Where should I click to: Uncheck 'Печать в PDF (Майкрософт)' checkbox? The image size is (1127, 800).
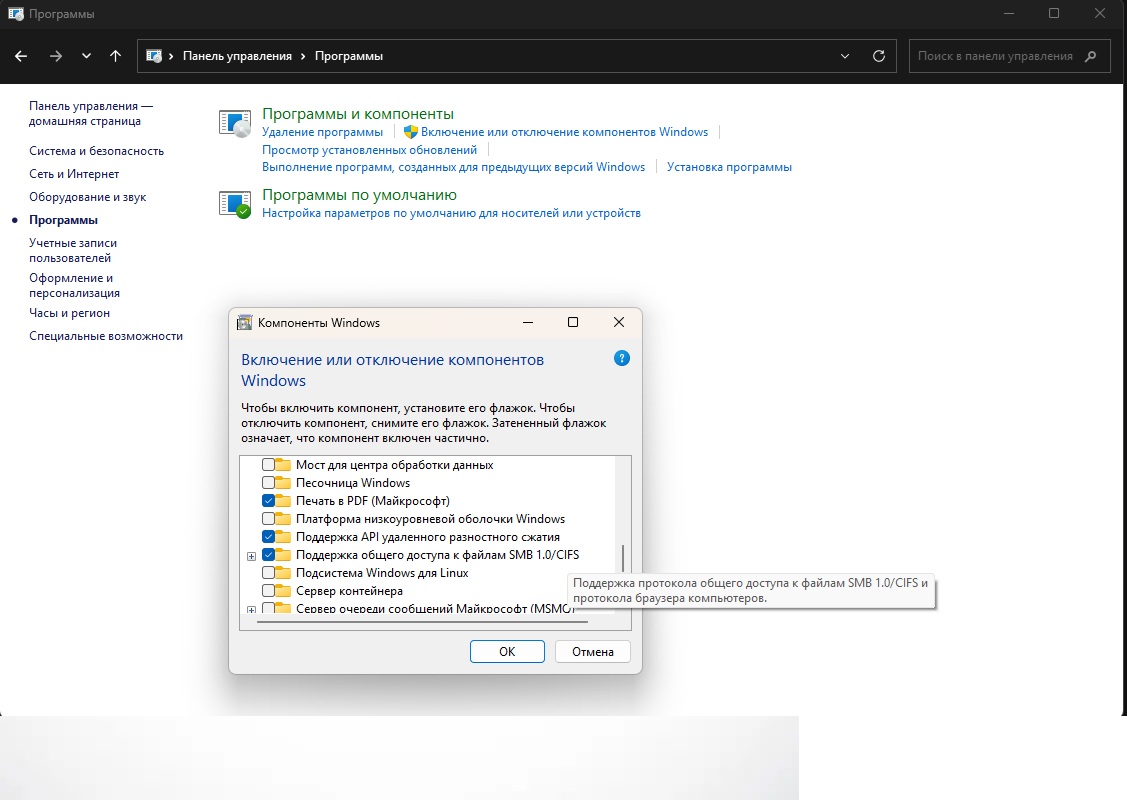pos(268,501)
